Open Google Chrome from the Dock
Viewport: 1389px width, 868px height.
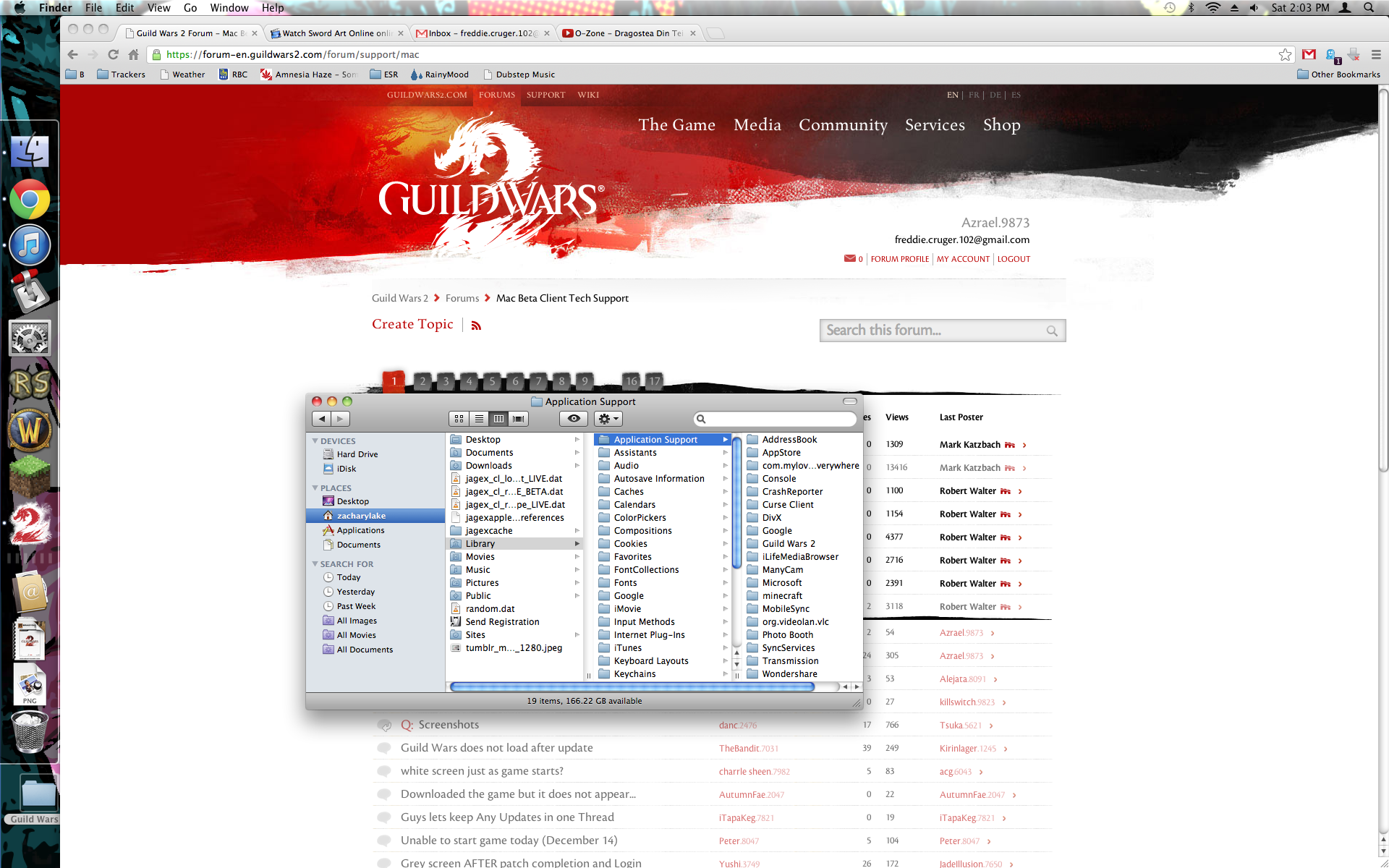click(30, 199)
